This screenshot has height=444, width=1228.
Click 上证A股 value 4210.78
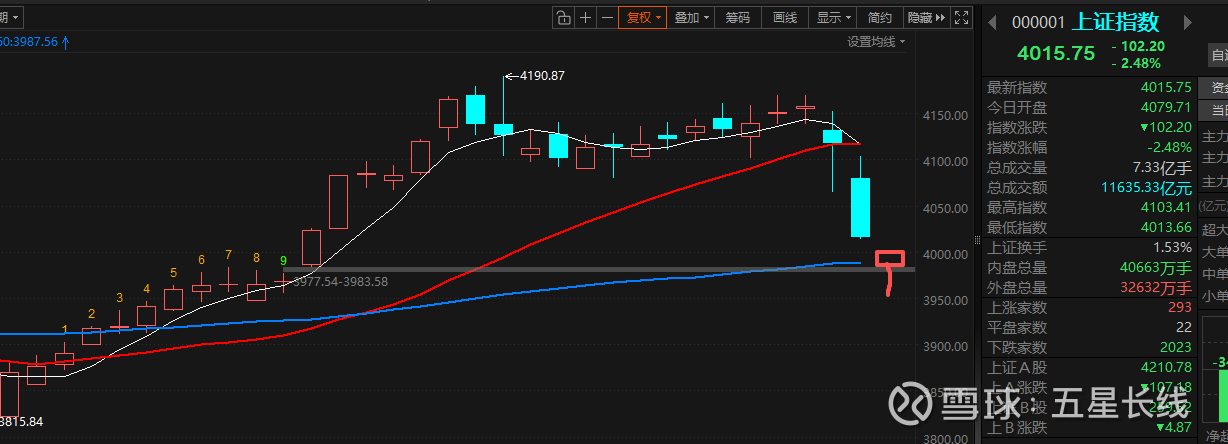[x=1166, y=369]
